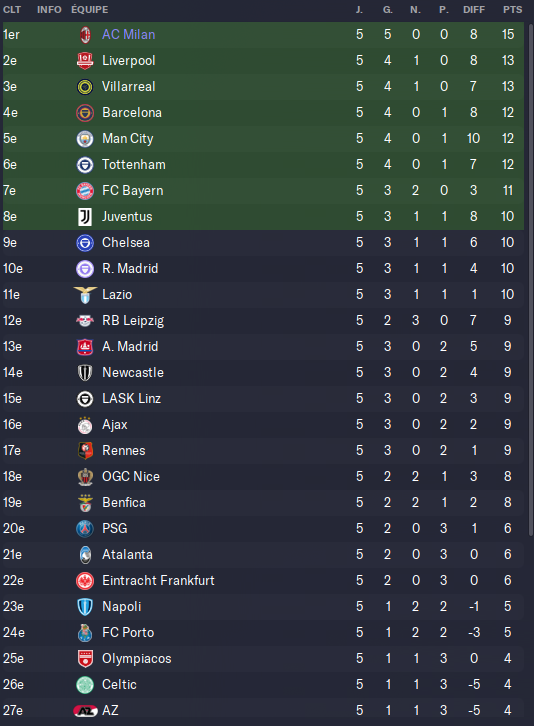
Task: Click the Benfica badge icon
Action: (x=85, y=503)
